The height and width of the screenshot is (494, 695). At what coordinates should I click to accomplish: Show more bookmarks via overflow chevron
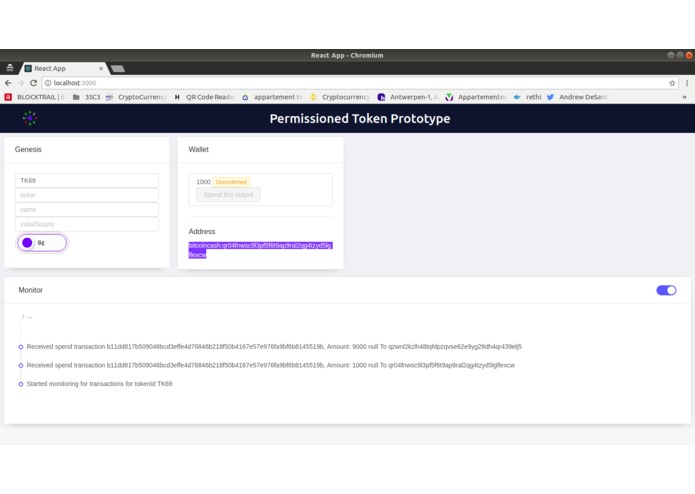pyautogui.click(x=685, y=97)
